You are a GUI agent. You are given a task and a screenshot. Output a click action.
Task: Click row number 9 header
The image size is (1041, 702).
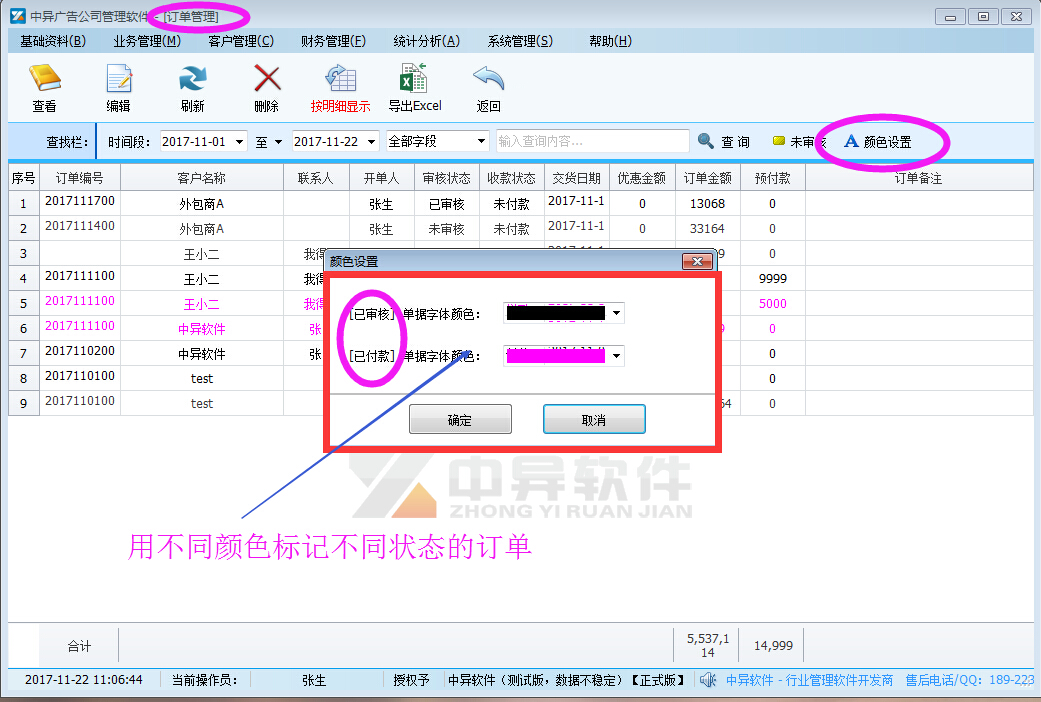tap(24, 404)
